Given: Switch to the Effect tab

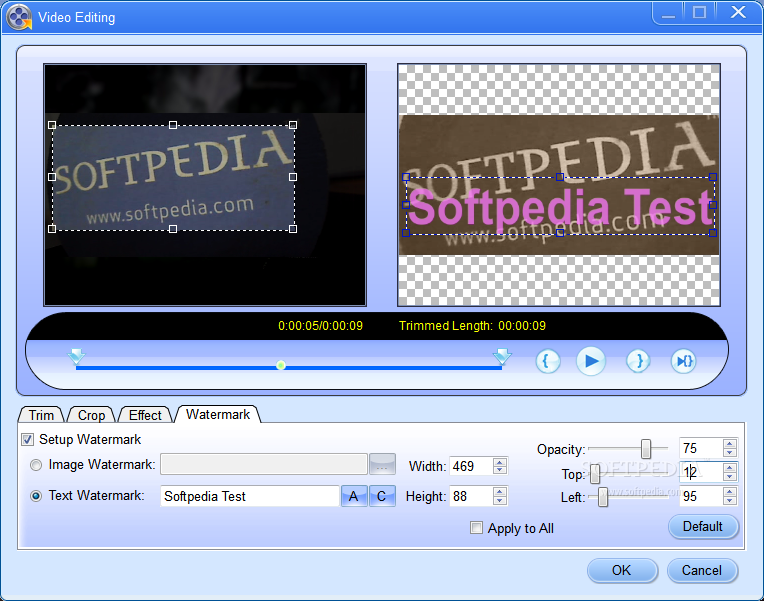Looking at the screenshot, I should point(145,415).
